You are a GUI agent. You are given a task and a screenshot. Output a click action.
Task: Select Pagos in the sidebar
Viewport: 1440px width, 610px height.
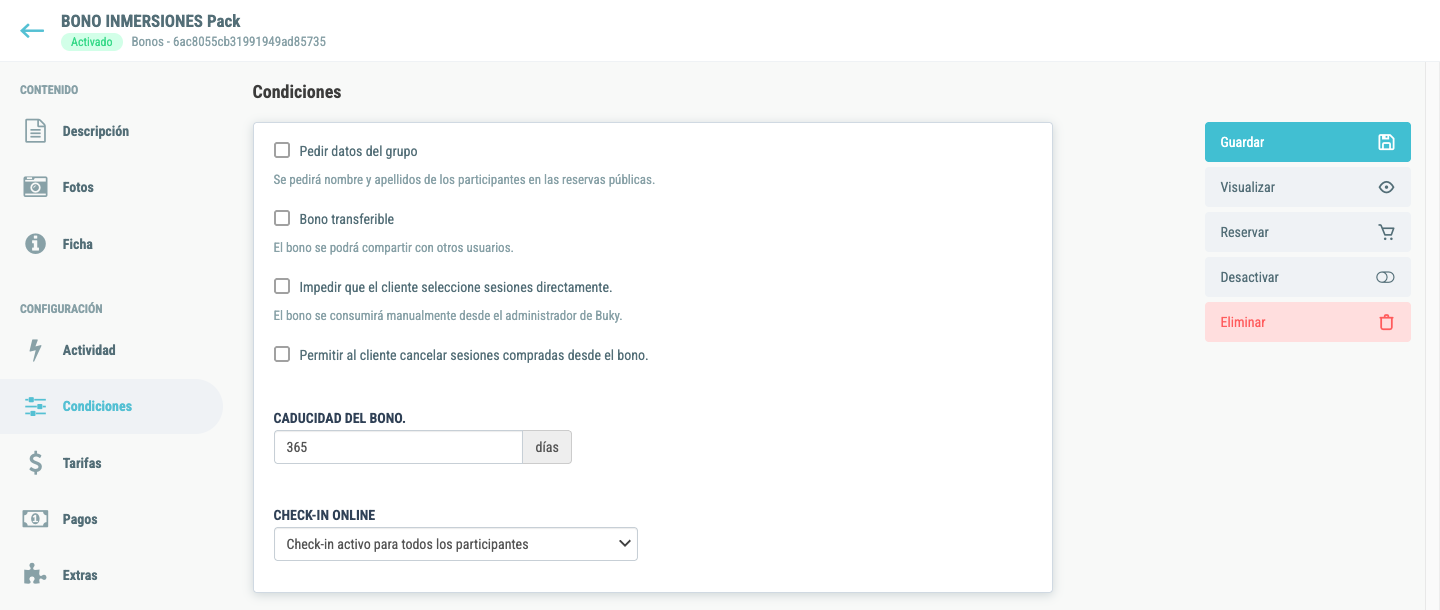point(80,519)
